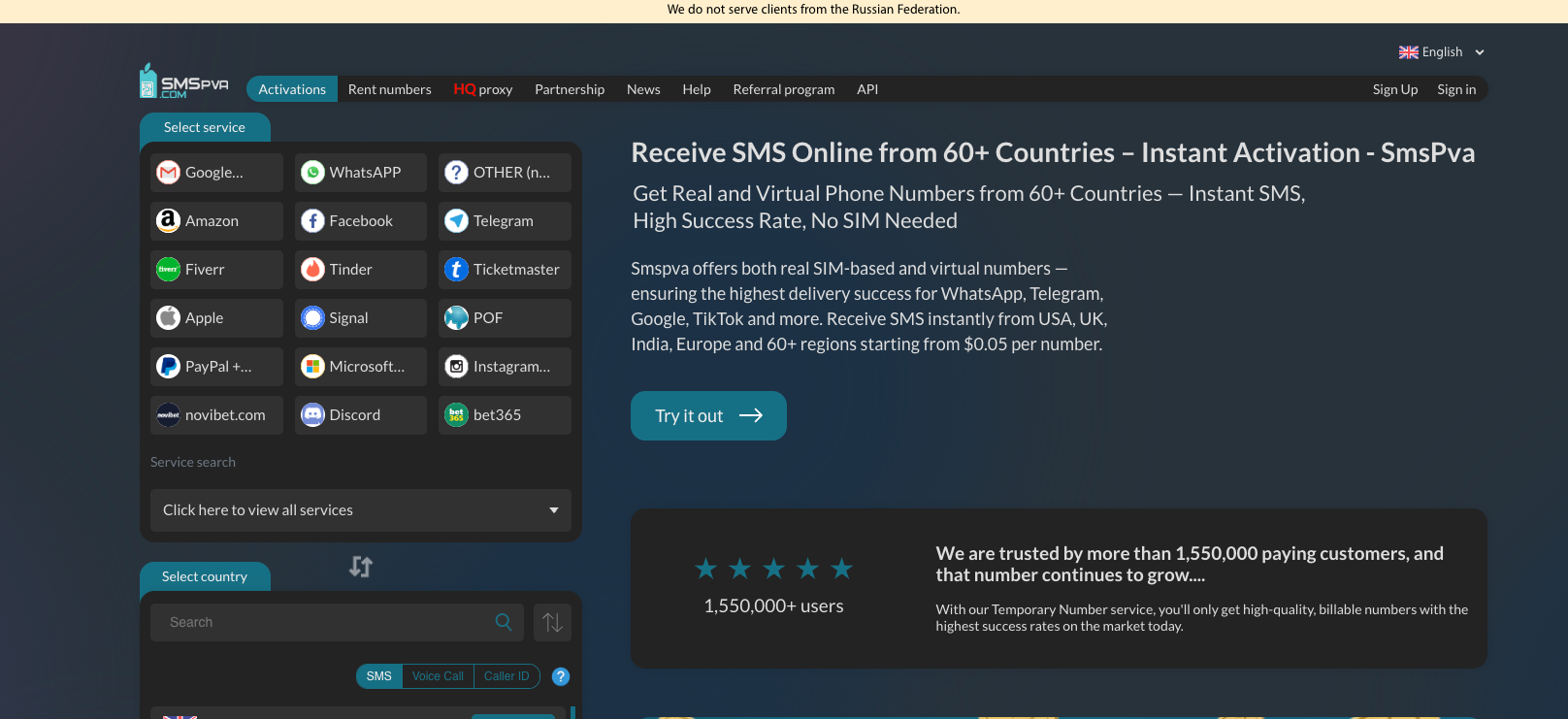This screenshot has height=719, width=1568.
Task: Select the POF service icon
Action: [x=457, y=318]
